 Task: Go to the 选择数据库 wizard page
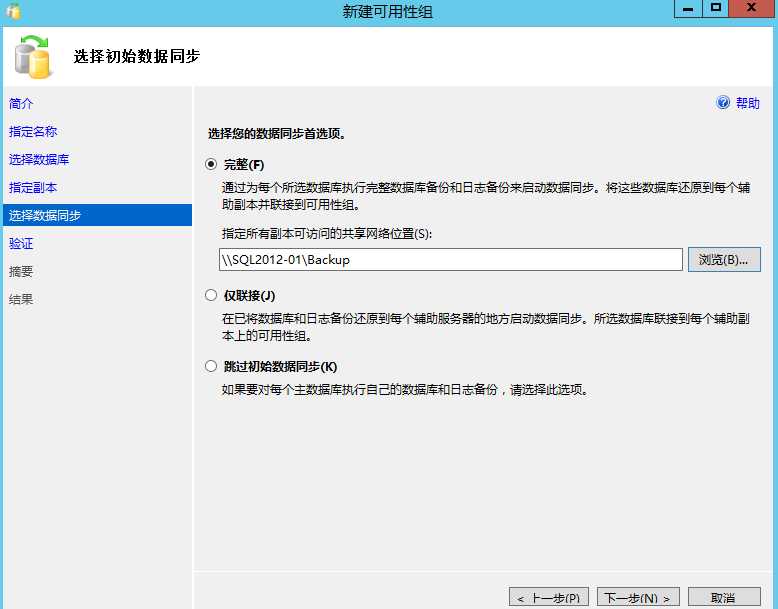pyautogui.click(x=39, y=159)
